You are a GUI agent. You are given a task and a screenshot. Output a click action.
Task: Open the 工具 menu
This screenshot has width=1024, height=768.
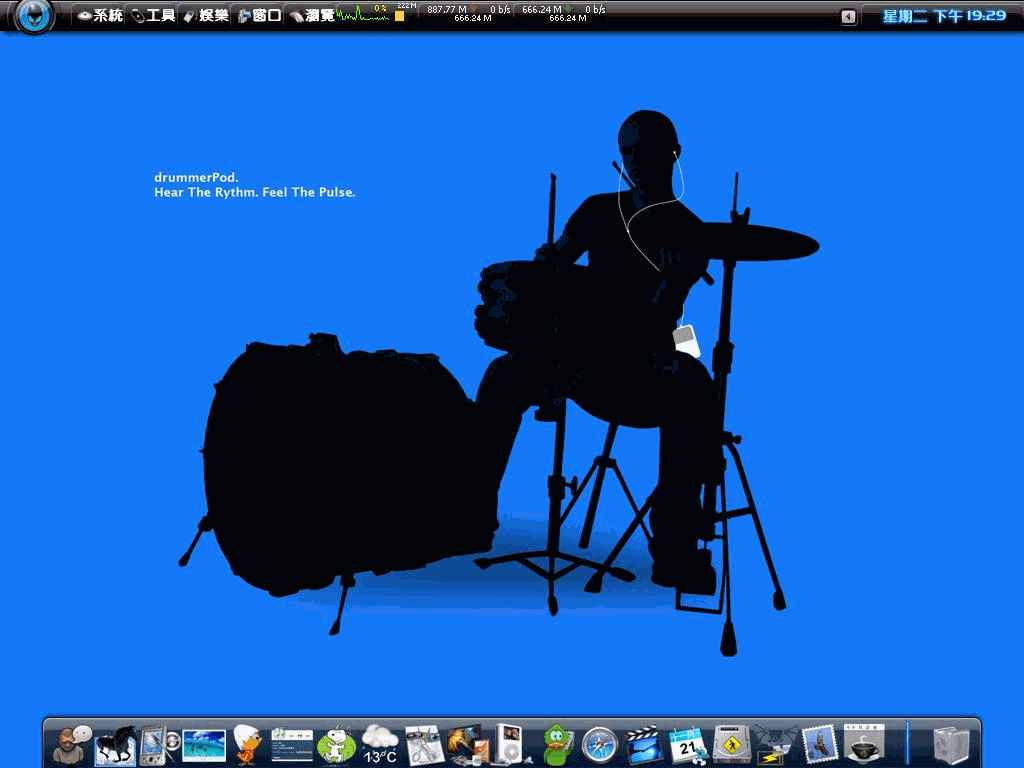(x=153, y=15)
